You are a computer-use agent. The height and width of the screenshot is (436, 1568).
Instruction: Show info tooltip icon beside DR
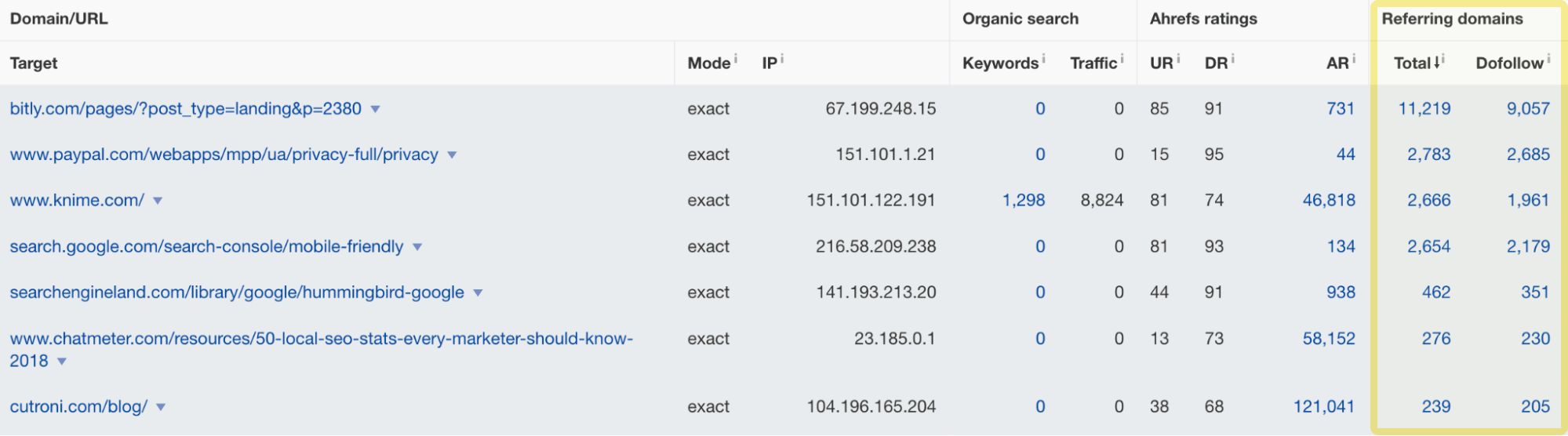pyautogui.click(x=1232, y=59)
